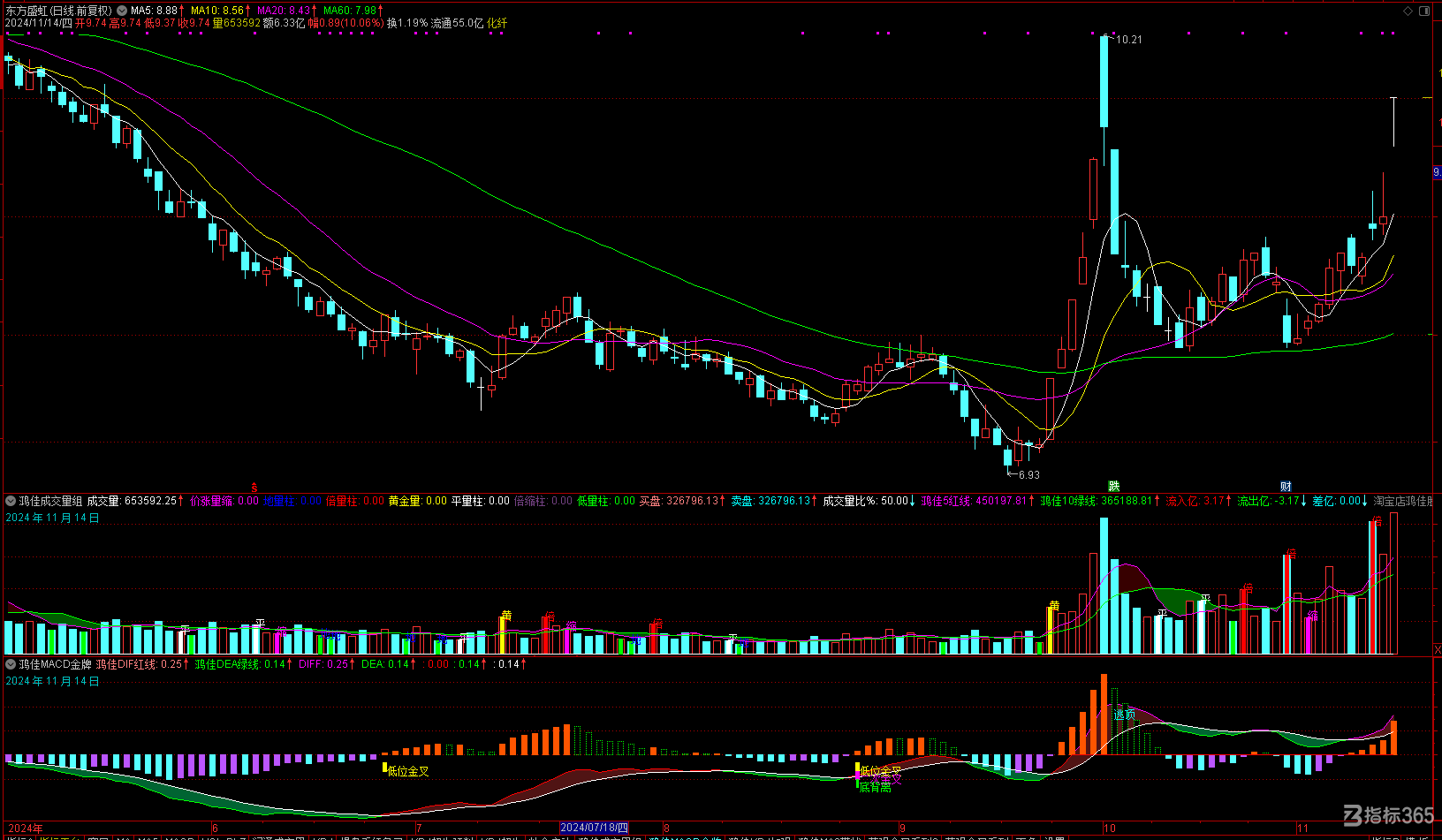The image size is (1442, 840).
Task: Click the 鸿佳成交量组 indicator name
Action: pyautogui.click(x=50, y=501)
